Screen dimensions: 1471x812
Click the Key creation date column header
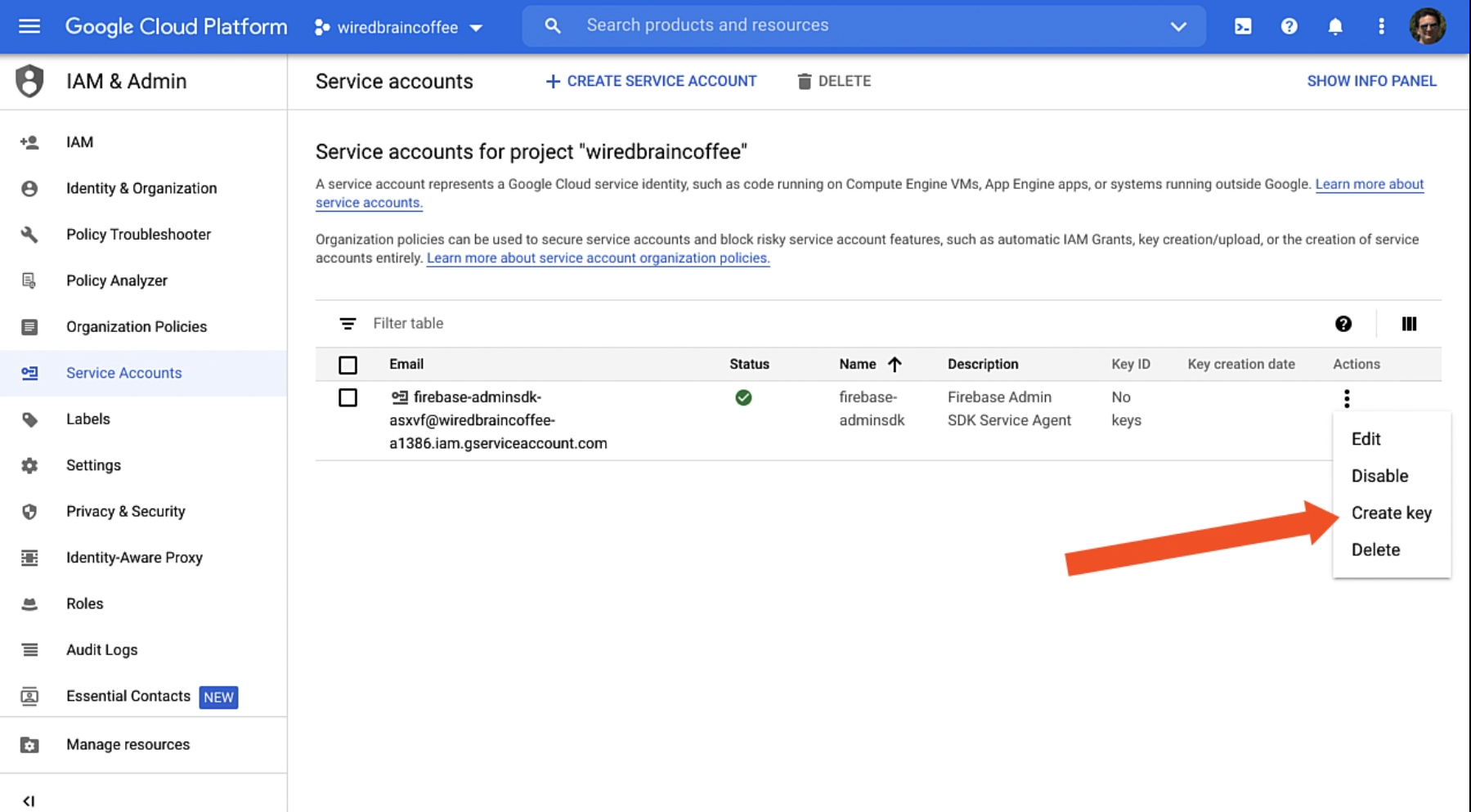point(1240,364)
